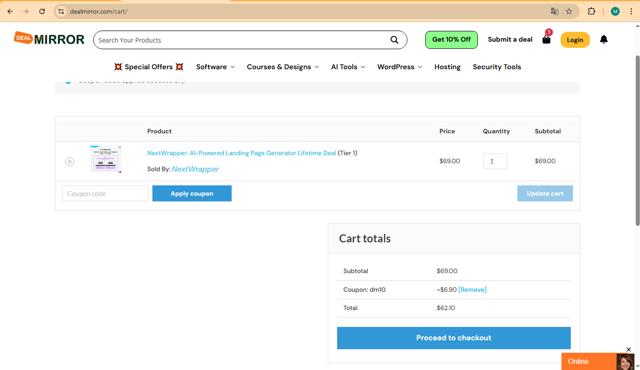Click the DealMirror logo

pos(49,39)
